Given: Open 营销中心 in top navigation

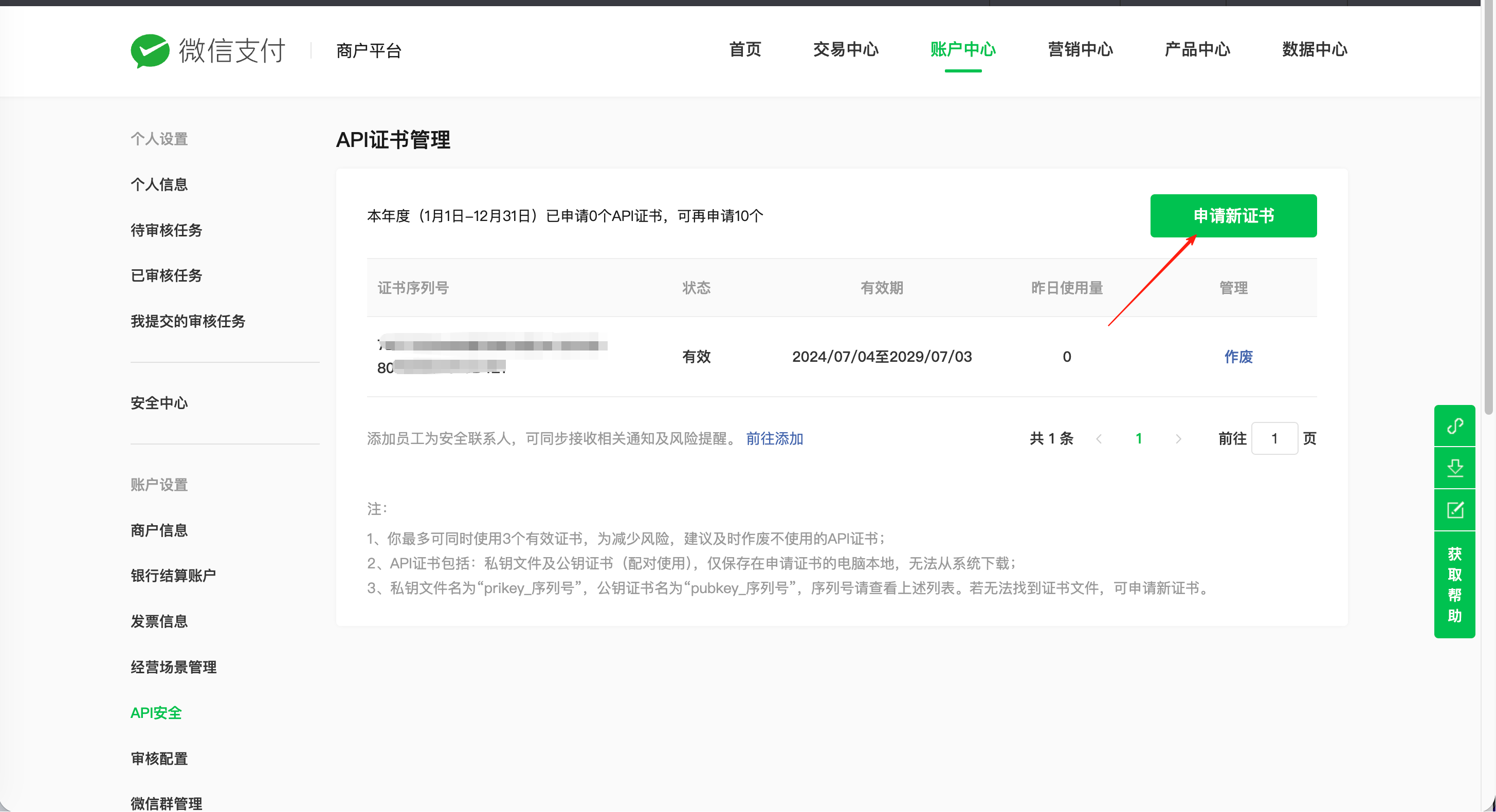Looking at the screenshot, I should click(1080, 49).
